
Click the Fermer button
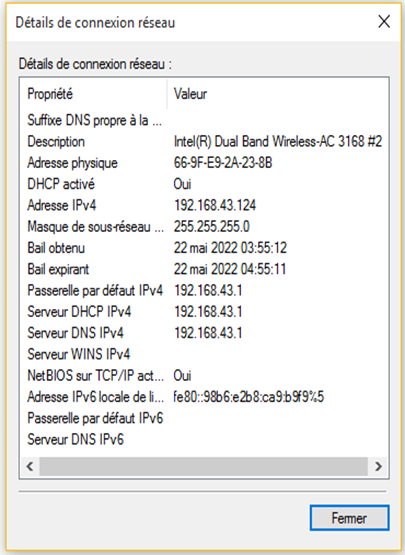click(x=349, y=518)
